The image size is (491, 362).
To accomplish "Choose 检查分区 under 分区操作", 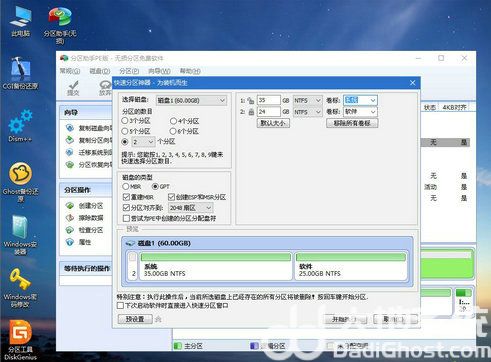I will 85,230.
